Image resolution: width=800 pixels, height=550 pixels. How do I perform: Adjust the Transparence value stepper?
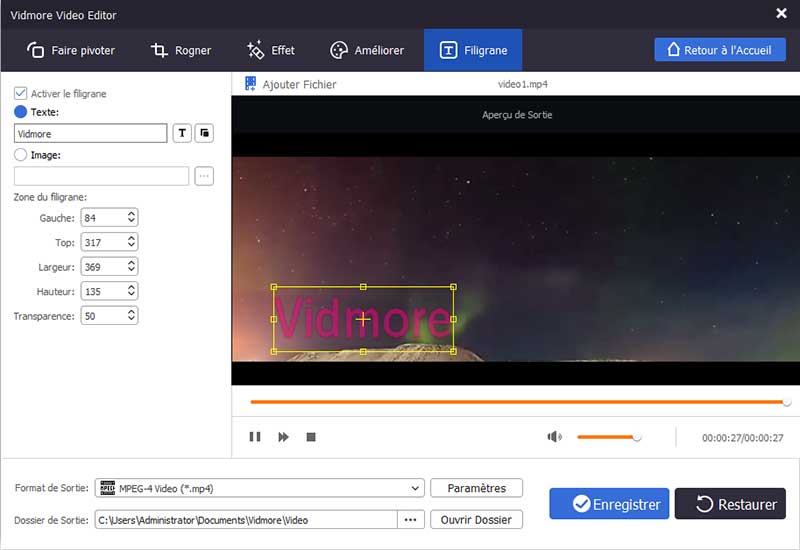(131, 316)
